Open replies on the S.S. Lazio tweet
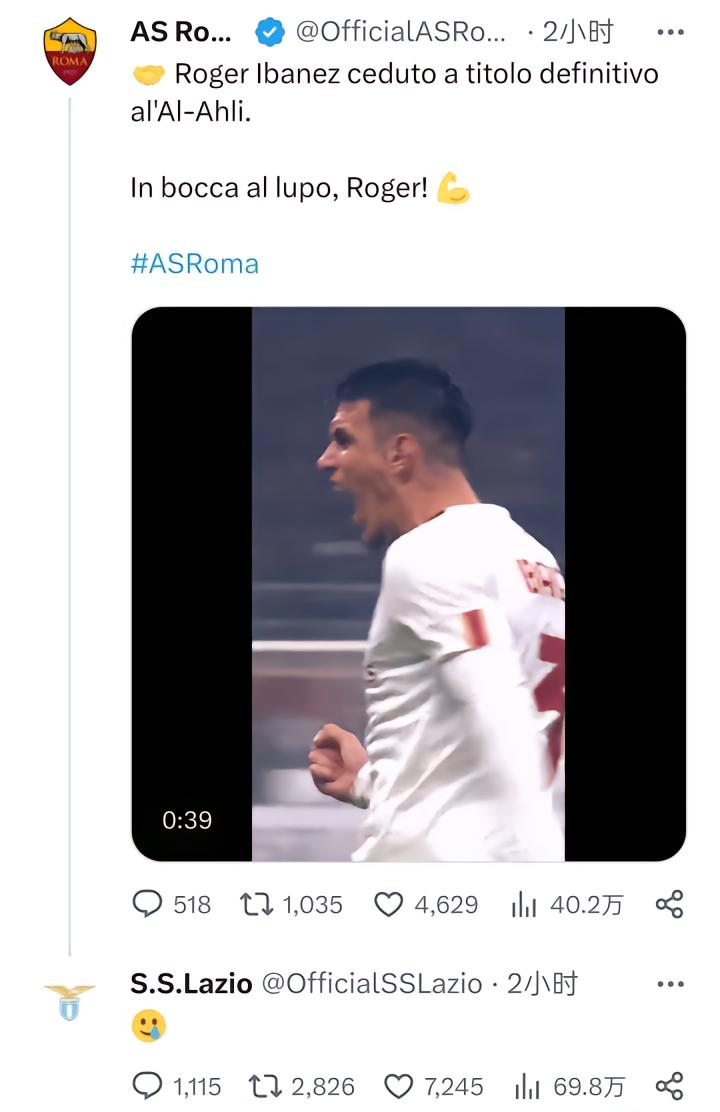The width and height of the screenshot is (720, 1112). pyautogui.click(x=148, y=1086)
